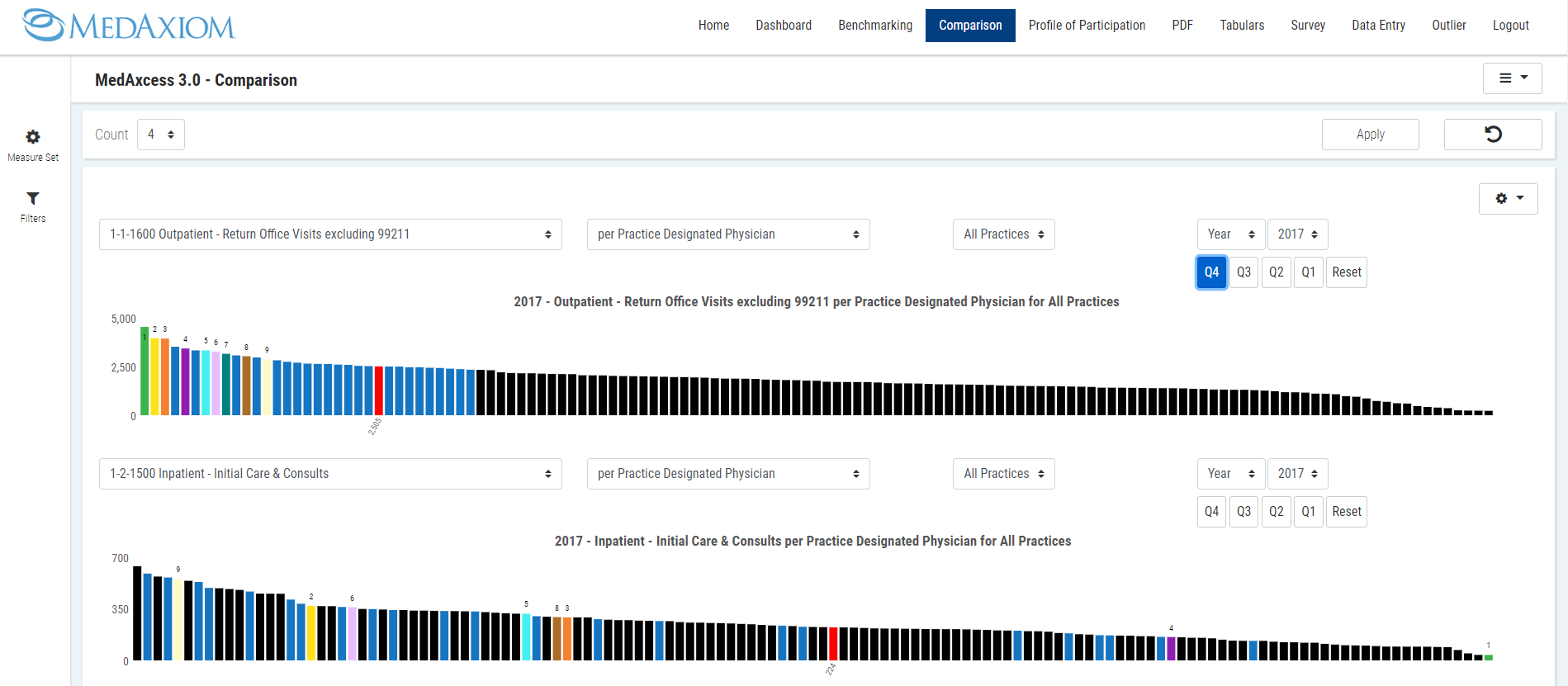This screenshot has height=686, width=1568.
Task: Open the Measure Set gear icon
Action: point(33,137)
